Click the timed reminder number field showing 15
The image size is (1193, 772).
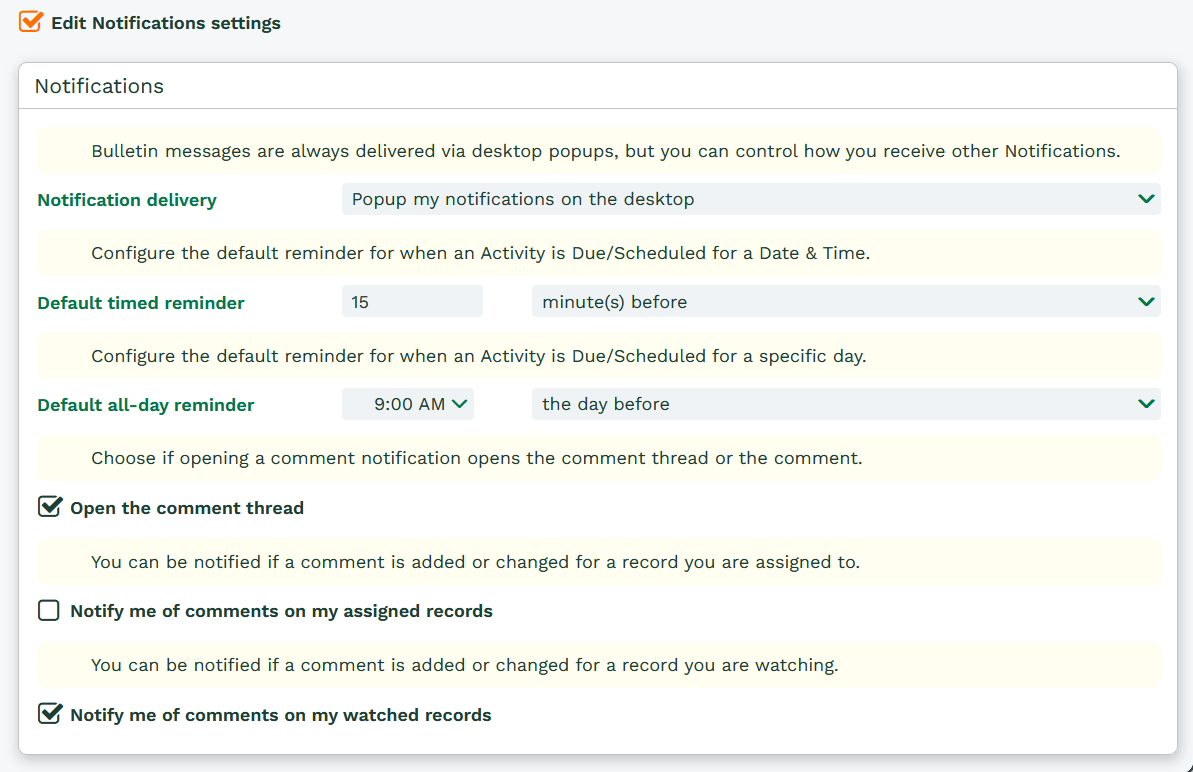pos(412,301)
